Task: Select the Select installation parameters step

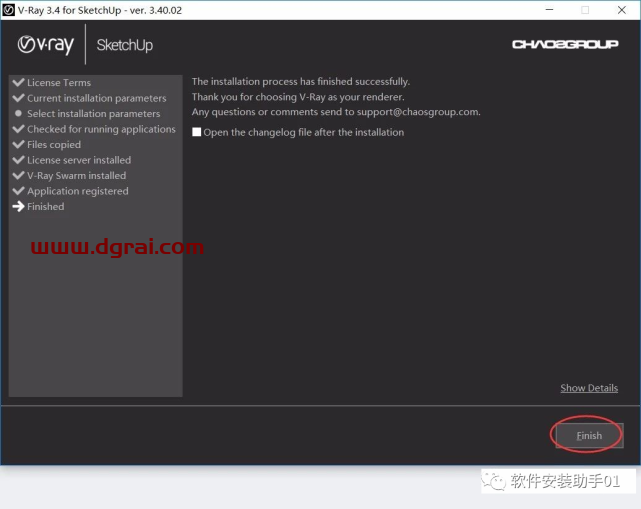Action: [94, 114]
